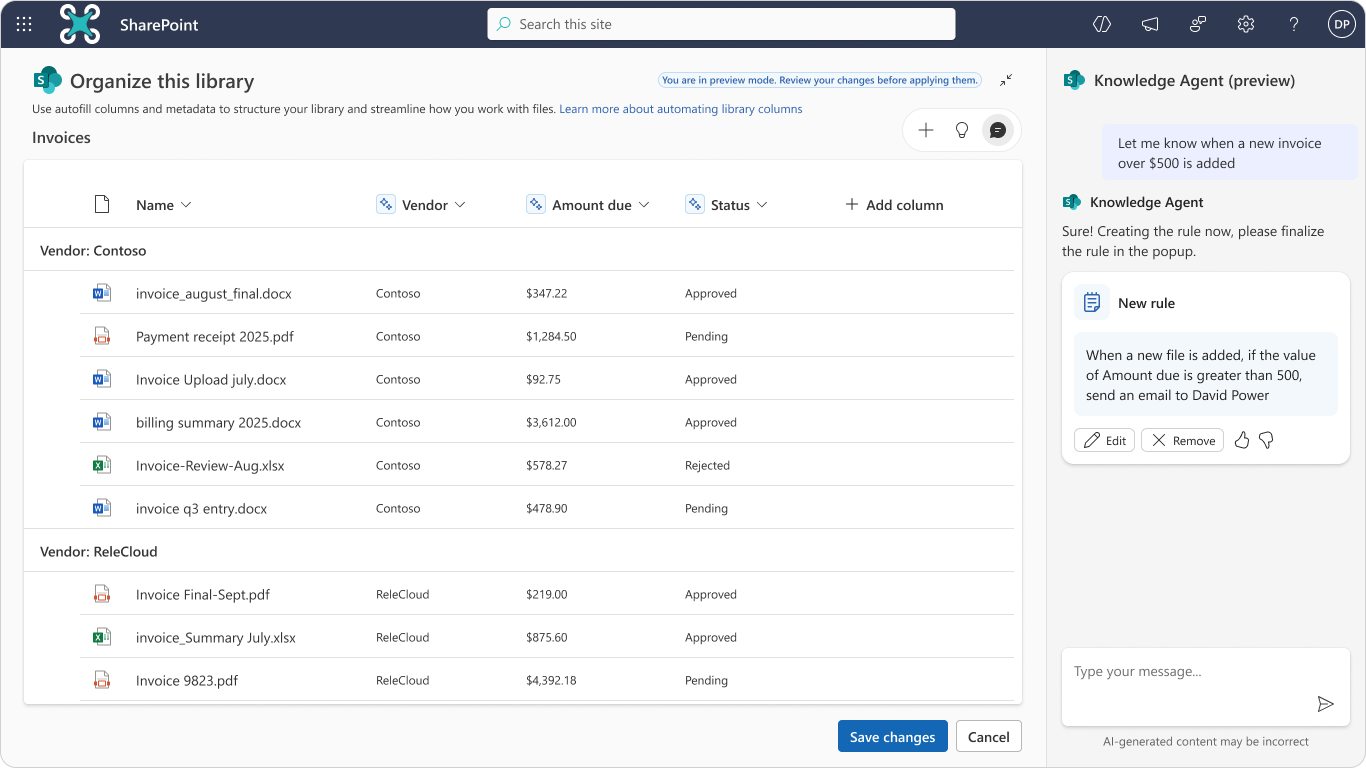Viewport: 1366px width, 768px height.
Task: Give thumbs up on the new rule
Action: [1242, 440]
